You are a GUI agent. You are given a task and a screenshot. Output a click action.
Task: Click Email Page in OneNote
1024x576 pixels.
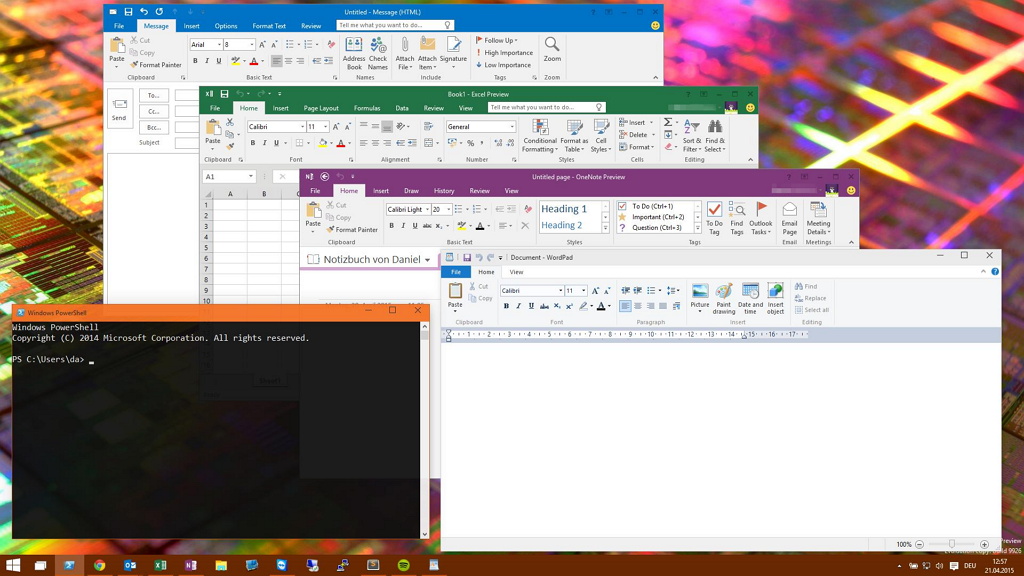pyautogui.click(x=790, y=217)
